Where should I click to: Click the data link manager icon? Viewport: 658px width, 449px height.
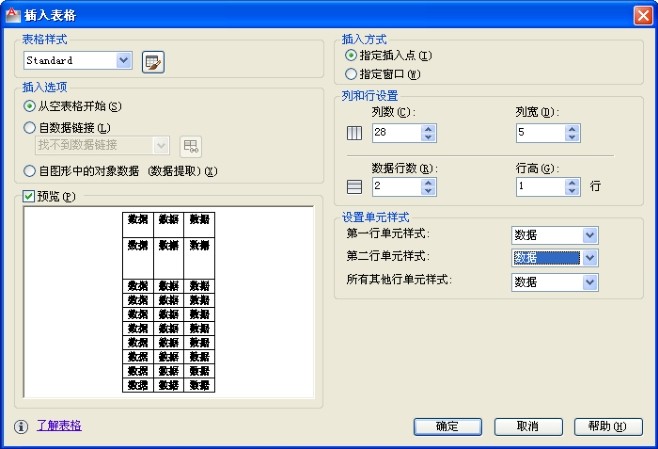coord(190,146)
